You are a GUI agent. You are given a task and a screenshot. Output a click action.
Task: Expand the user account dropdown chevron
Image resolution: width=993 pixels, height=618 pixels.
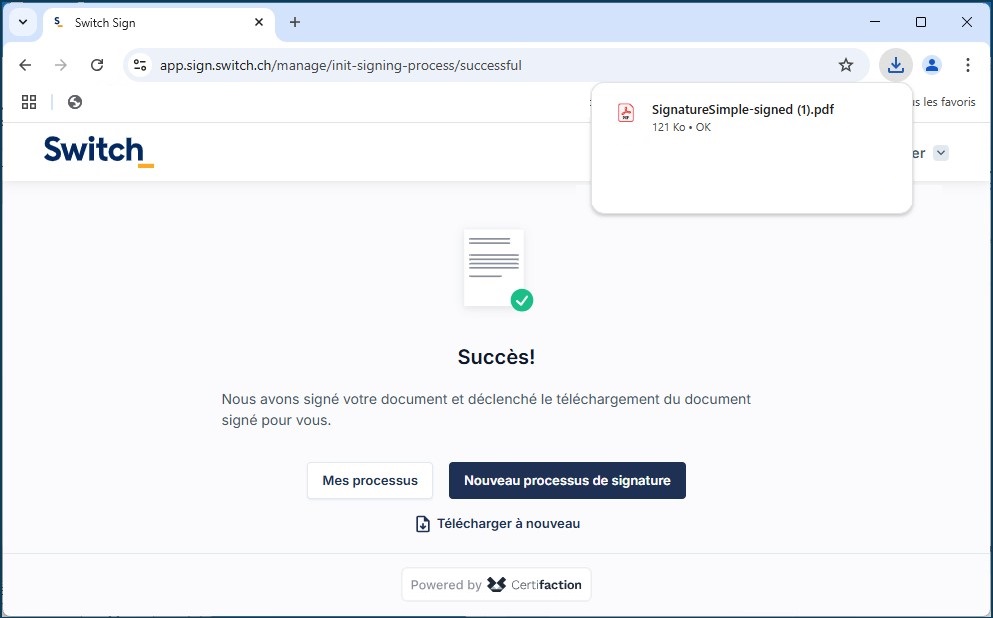940,153
